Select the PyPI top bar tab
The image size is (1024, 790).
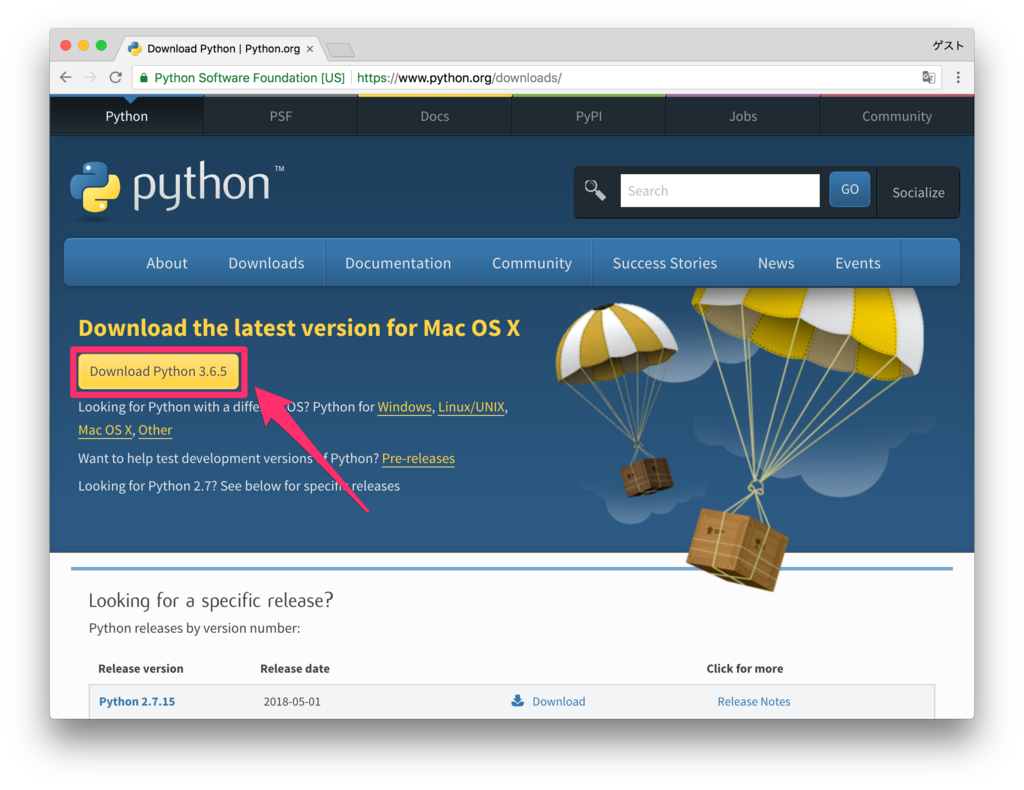(x=589, y=116)
